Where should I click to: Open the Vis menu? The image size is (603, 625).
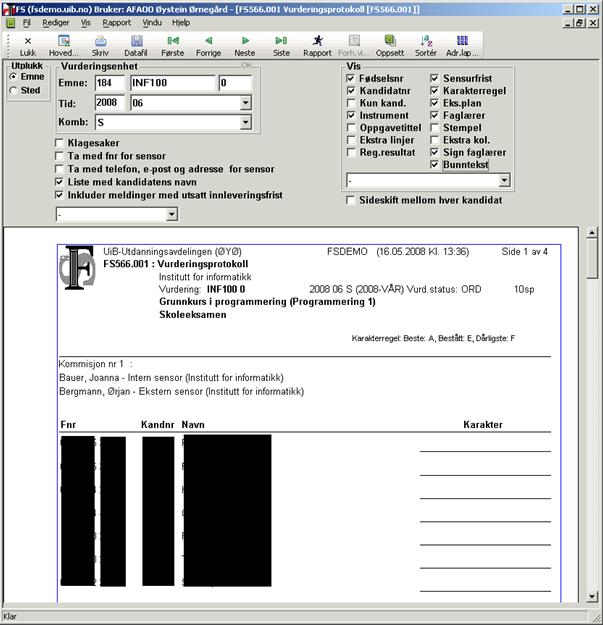(86, 23)
